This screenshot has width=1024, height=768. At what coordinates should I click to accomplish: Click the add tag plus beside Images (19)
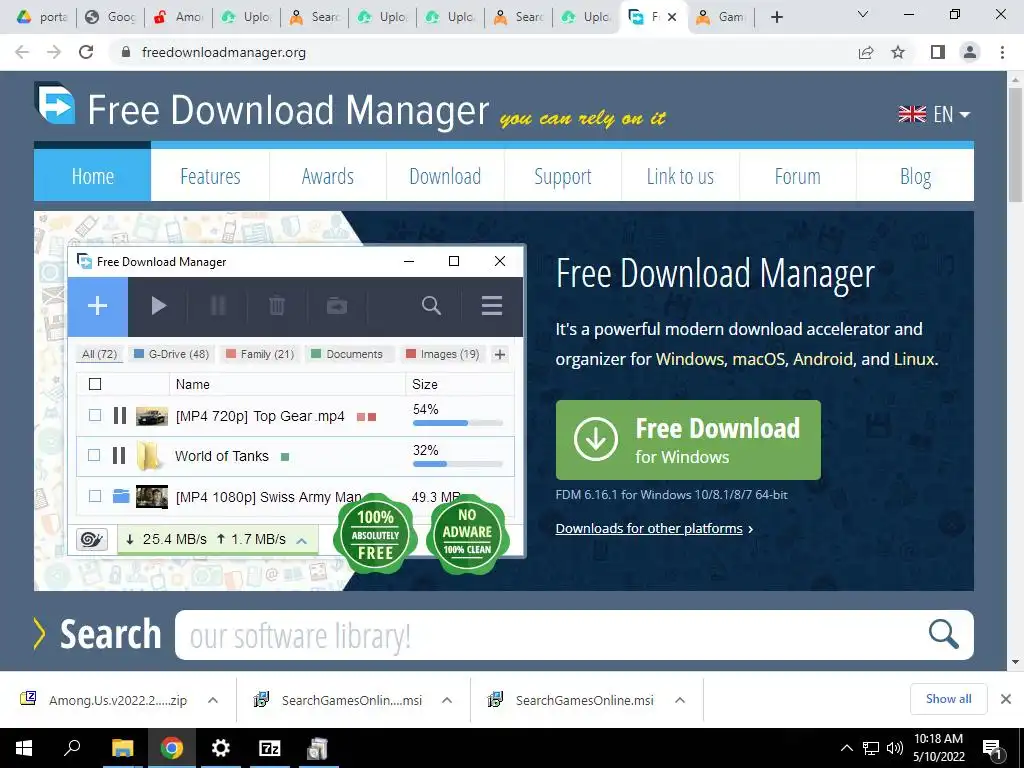500,354
